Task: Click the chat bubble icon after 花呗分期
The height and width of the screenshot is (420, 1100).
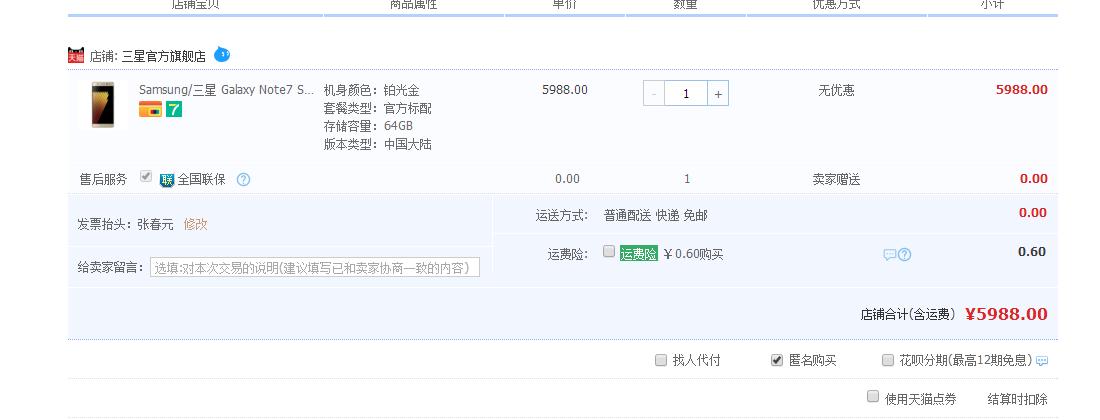Action: coord(1042,361)
